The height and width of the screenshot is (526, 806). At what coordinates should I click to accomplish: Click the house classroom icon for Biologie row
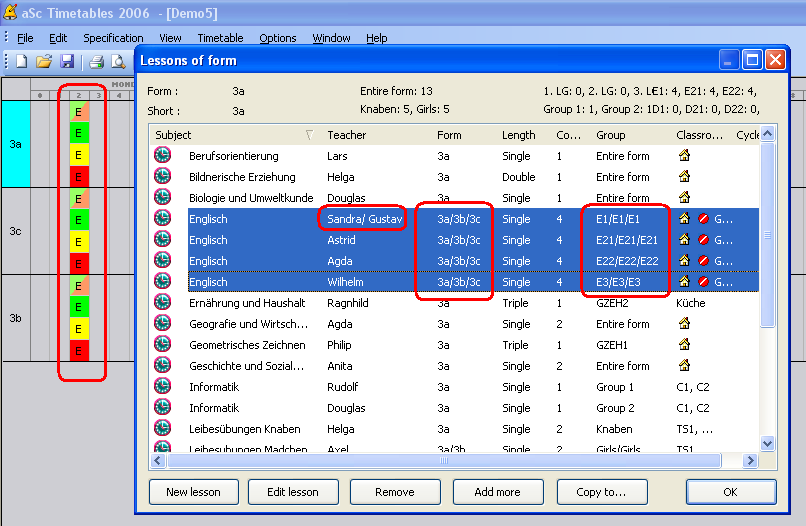pyautogui.click(x=684, y=198)
